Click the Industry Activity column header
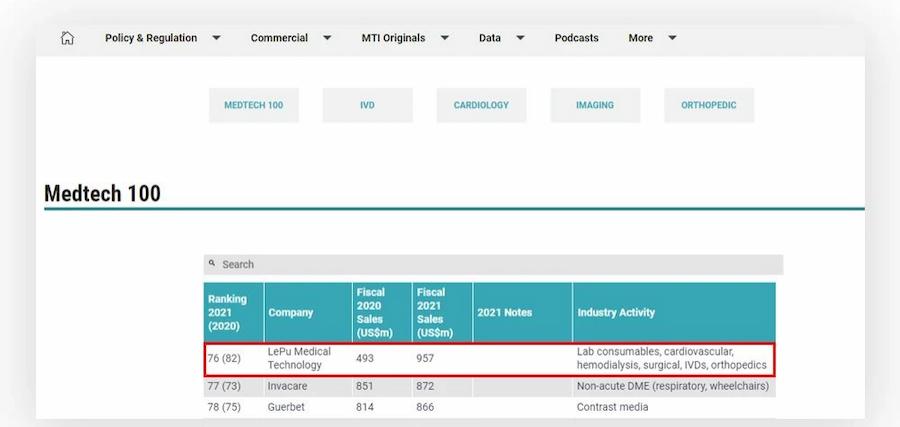 pos(674,312)
